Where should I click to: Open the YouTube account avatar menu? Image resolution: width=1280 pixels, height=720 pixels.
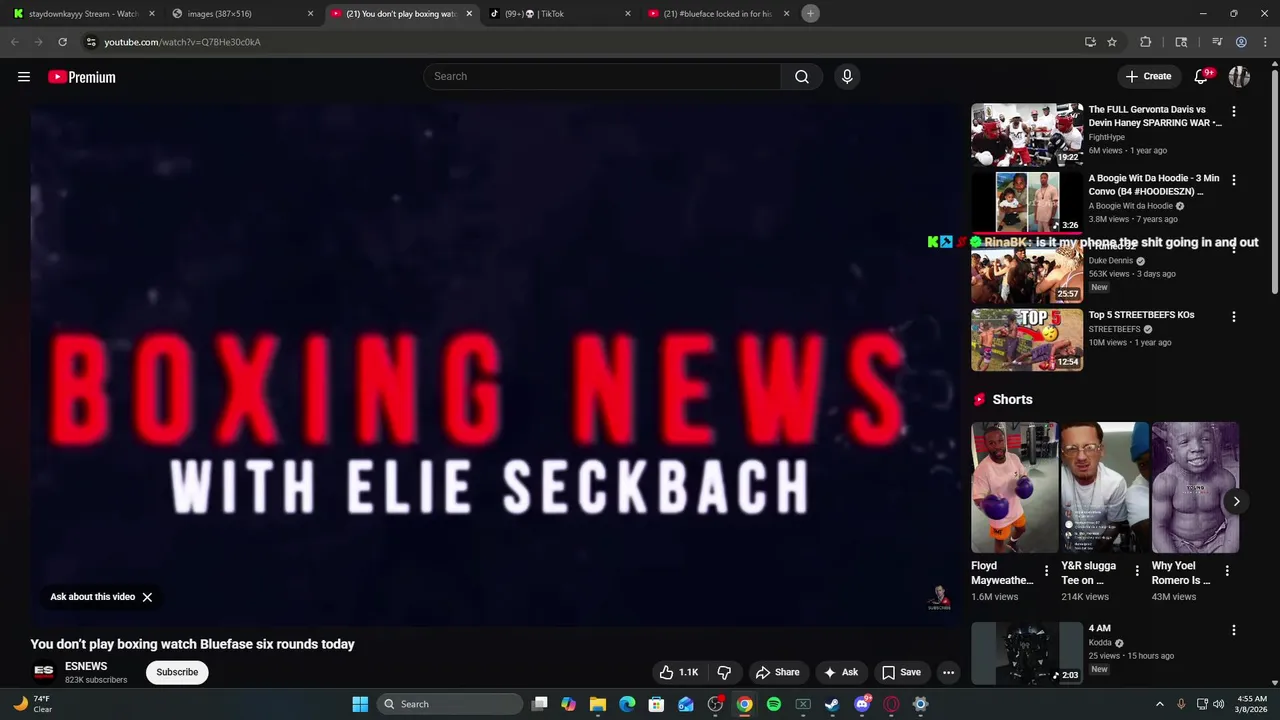(1239, 77)
